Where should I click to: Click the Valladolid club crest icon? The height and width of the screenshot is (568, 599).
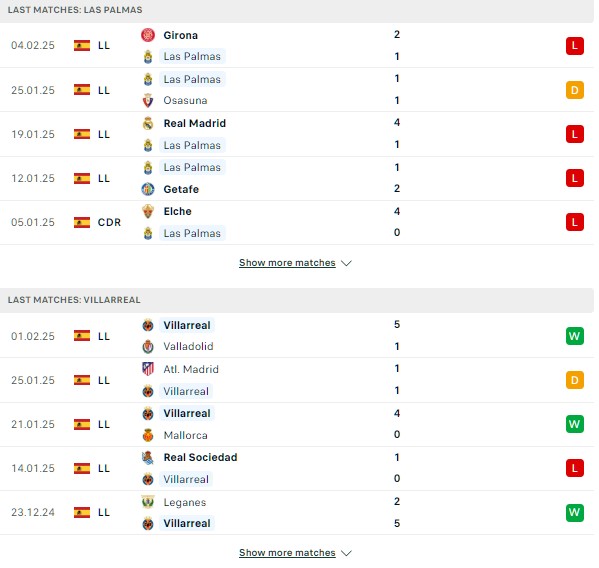(148, 346)
